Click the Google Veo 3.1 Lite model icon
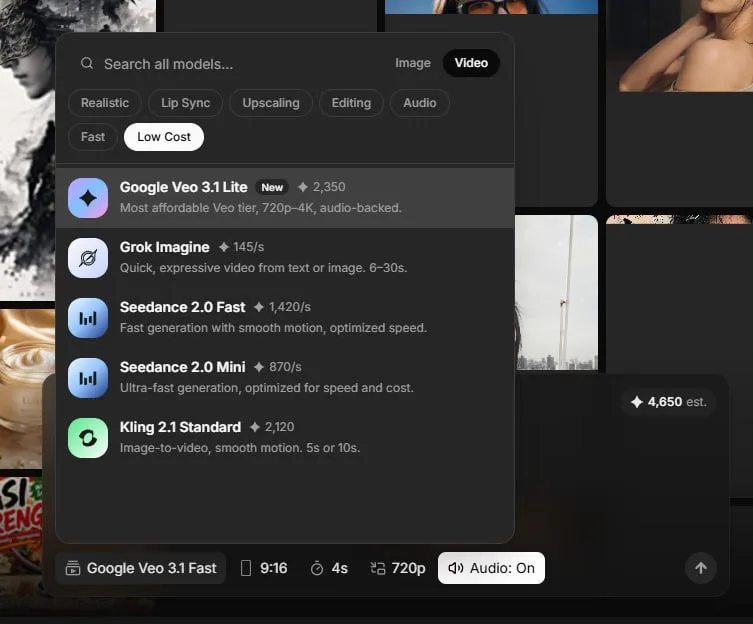 pyautogui.click(x=88, y=198)
